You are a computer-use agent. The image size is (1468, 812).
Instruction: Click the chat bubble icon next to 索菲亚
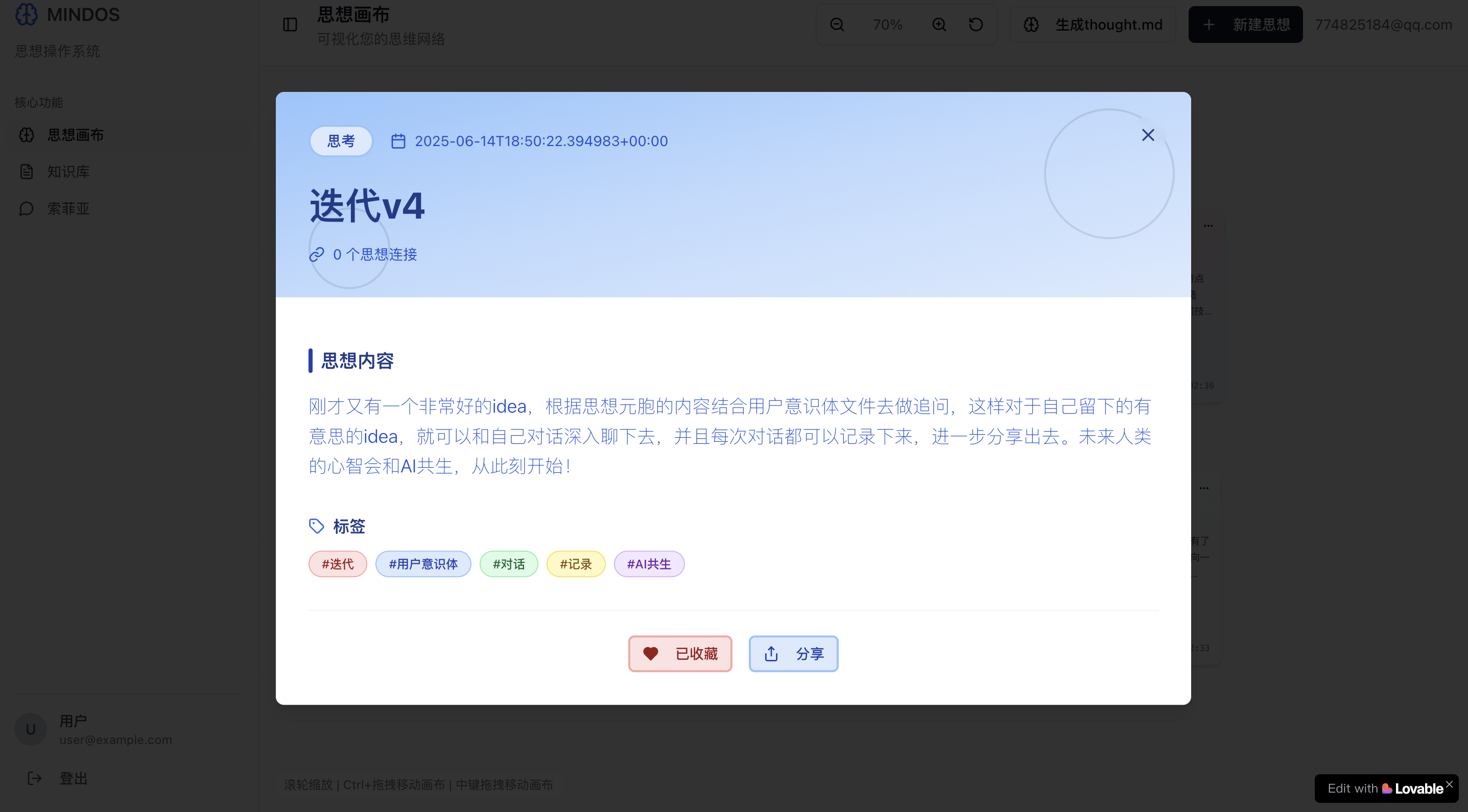[27, 208]
